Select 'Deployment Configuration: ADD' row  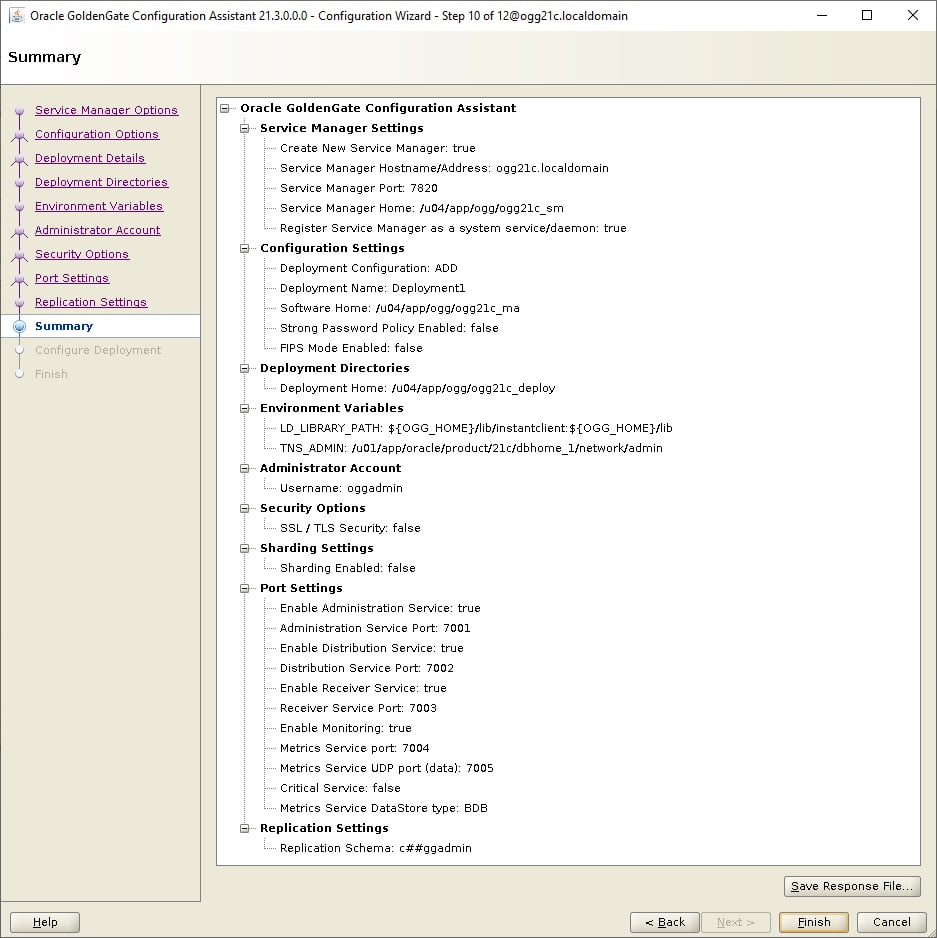tap(369, 268)
